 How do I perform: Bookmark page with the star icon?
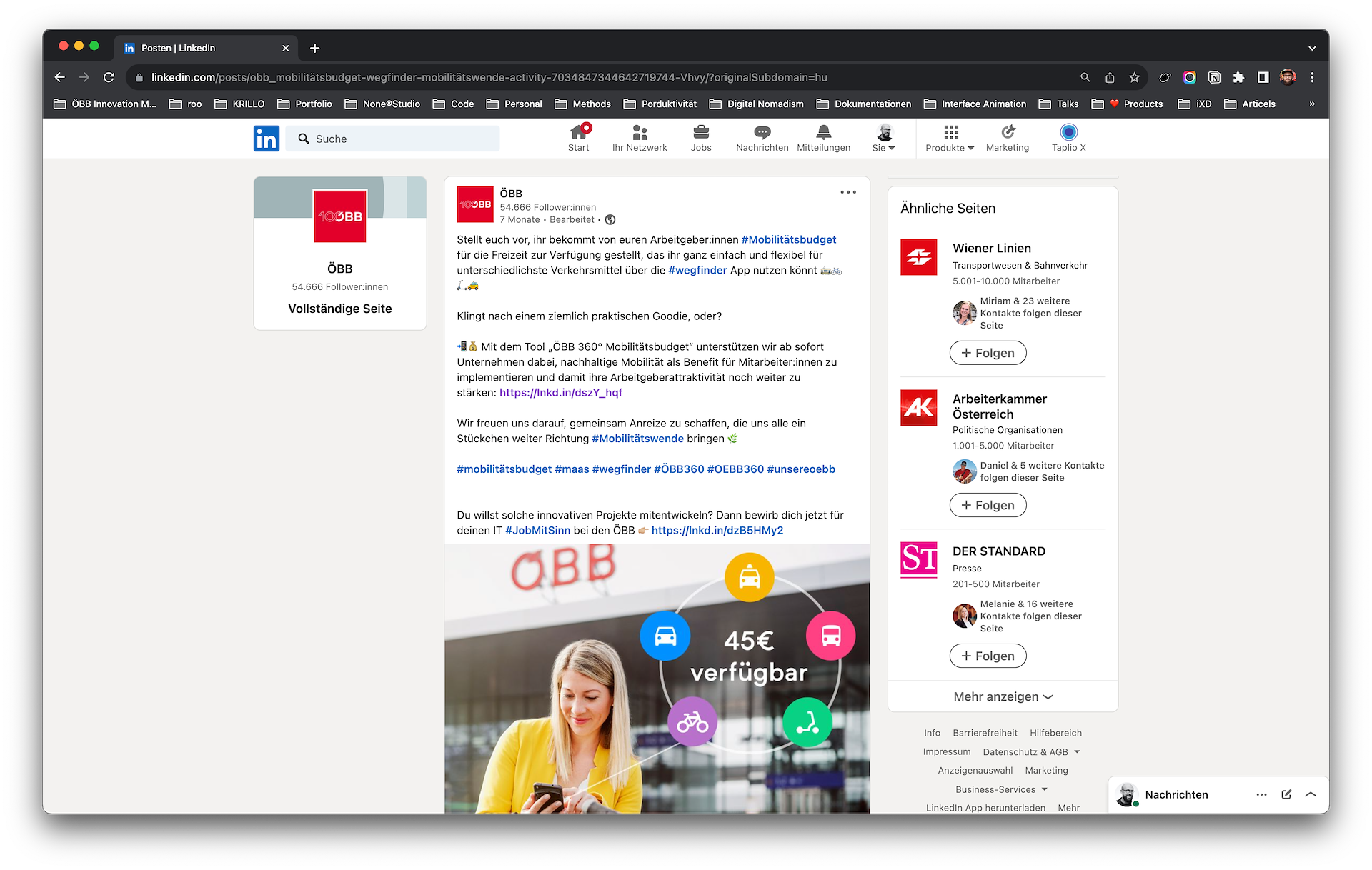click(1134, 77)
